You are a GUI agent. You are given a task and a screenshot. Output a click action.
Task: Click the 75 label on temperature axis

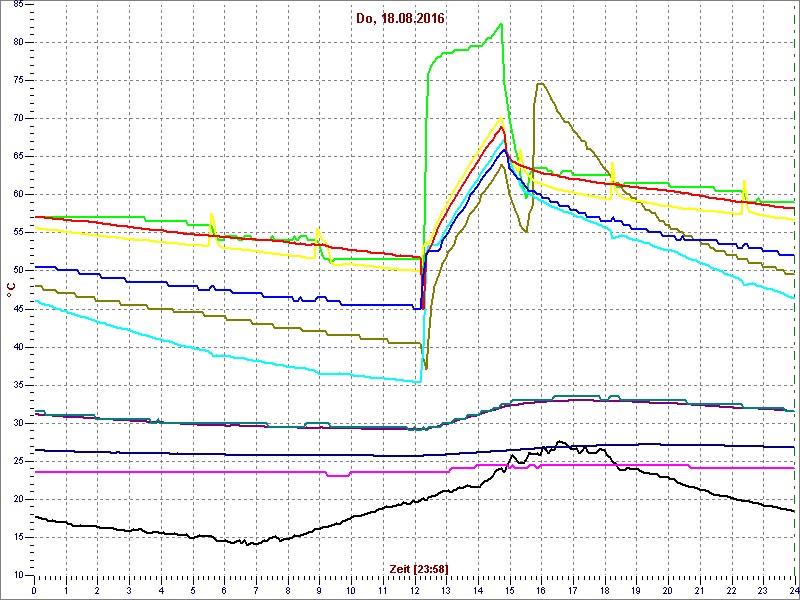tap(17, 81)
